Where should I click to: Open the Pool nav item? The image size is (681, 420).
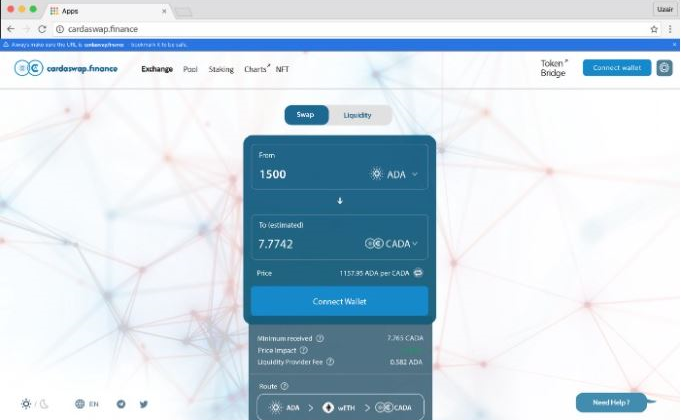(x=190, y=69)
